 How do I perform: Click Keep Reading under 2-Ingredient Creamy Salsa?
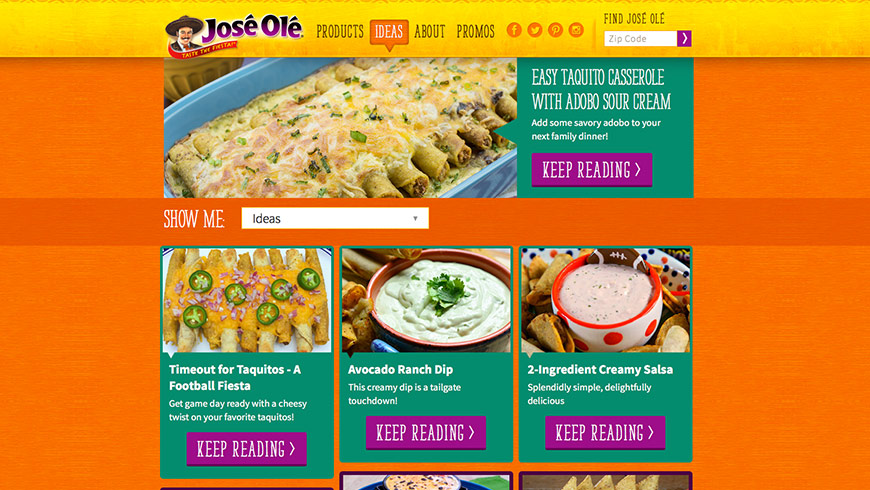click(x=605, y=432)
